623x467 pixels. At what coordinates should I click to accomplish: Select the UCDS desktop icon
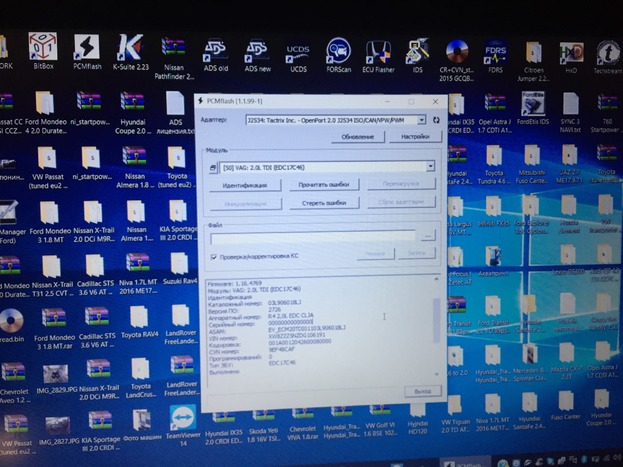click(x=298, y=52)
